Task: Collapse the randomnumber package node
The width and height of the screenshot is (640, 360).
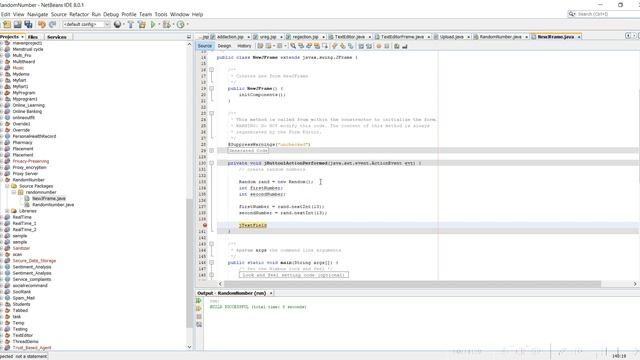Action: point(14,192)
